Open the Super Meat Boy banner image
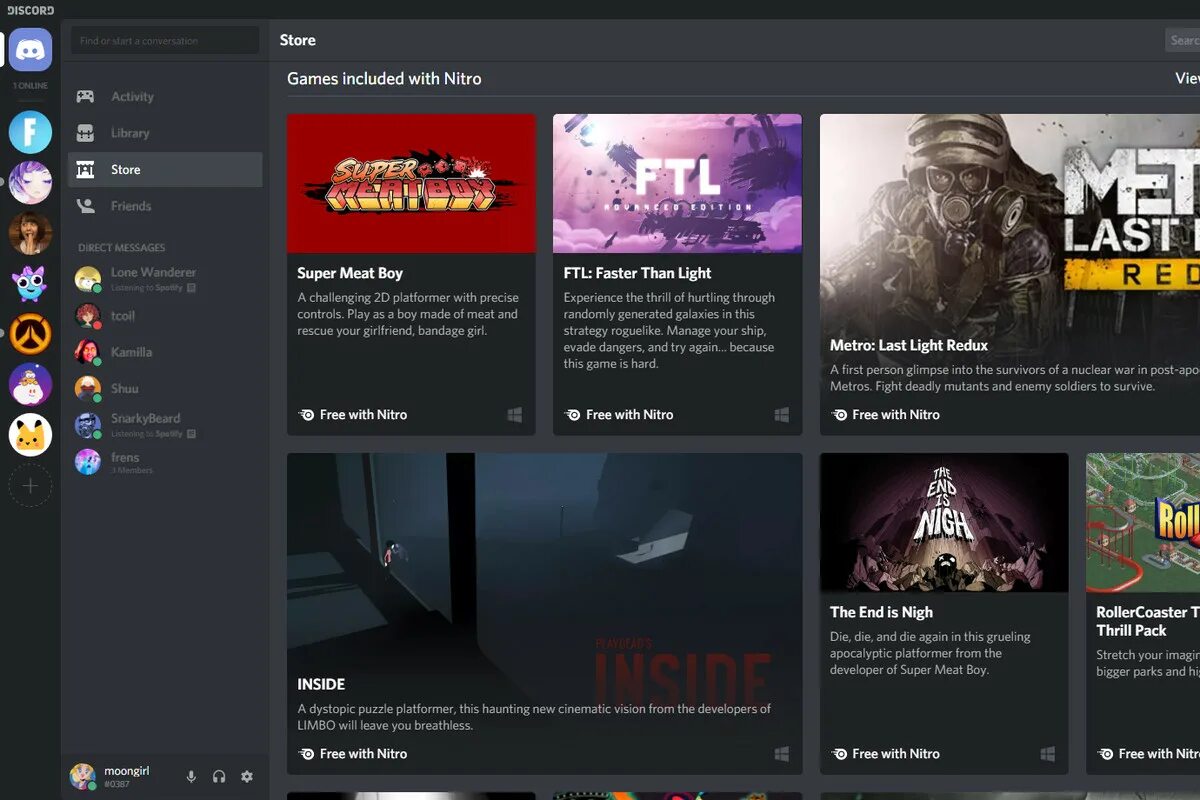The height and width of the screenshot is (800, 1200). coord(411,183)
